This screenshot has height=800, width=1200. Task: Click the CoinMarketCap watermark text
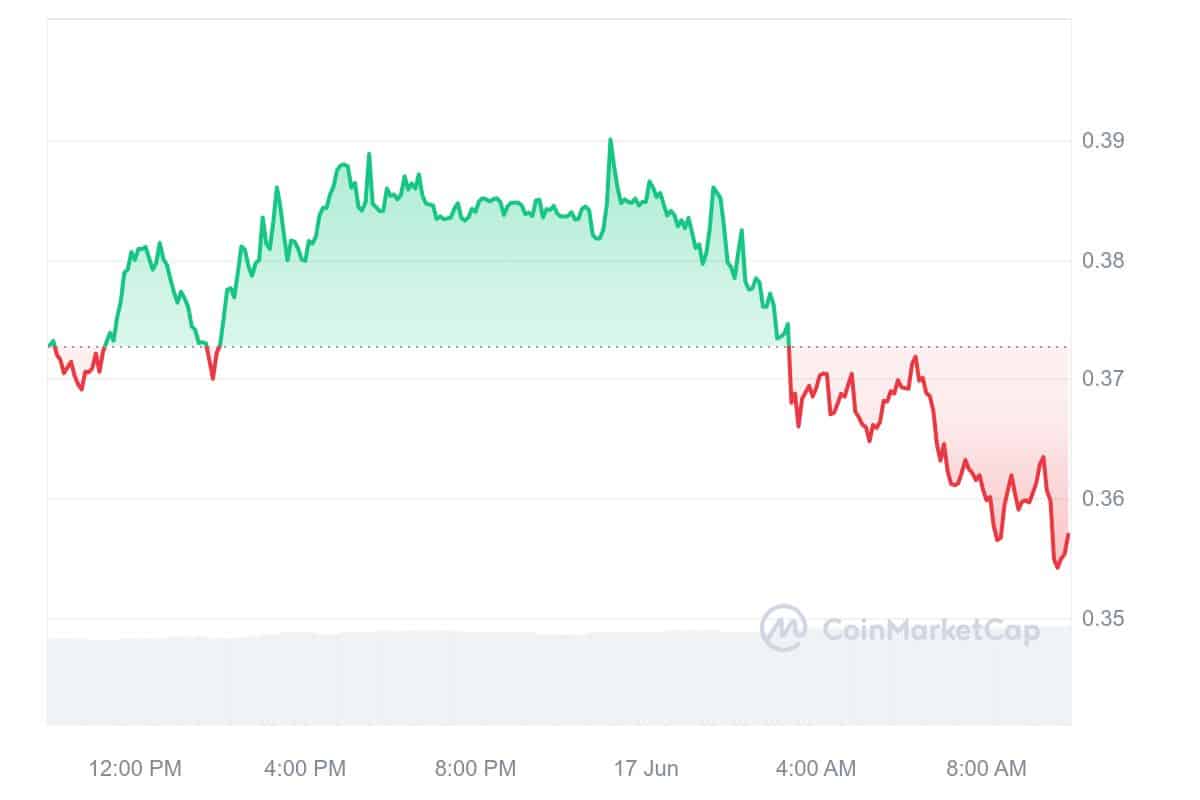click(x=930, y=630)
